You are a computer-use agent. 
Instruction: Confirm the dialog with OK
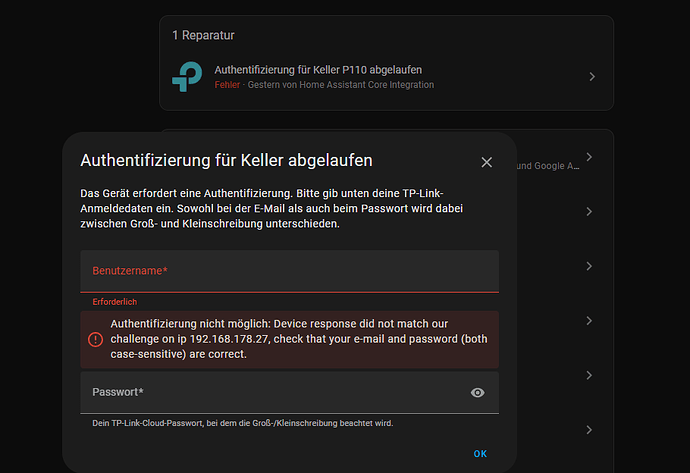click(480, 454)
